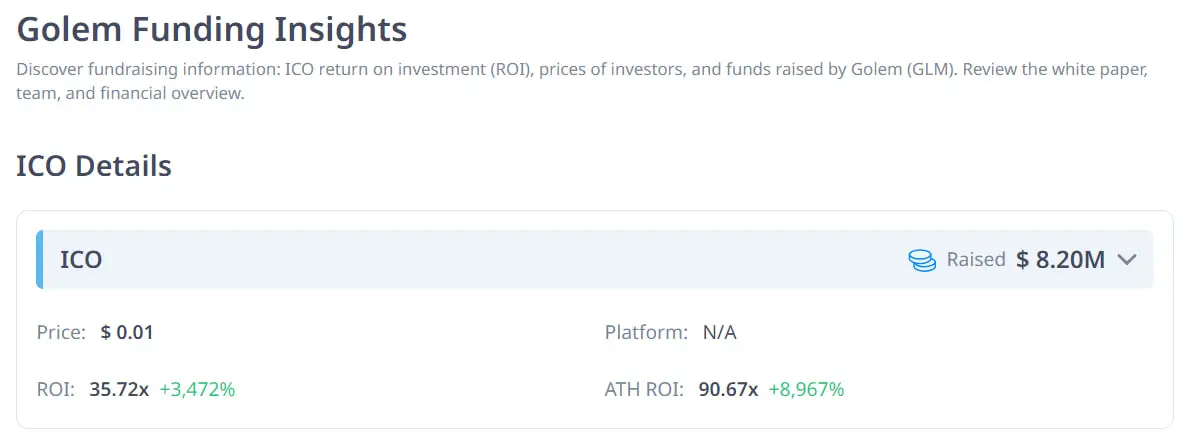Click the green +3,472% percentage
The image size is (1190, 447).
tap(197, 389)
